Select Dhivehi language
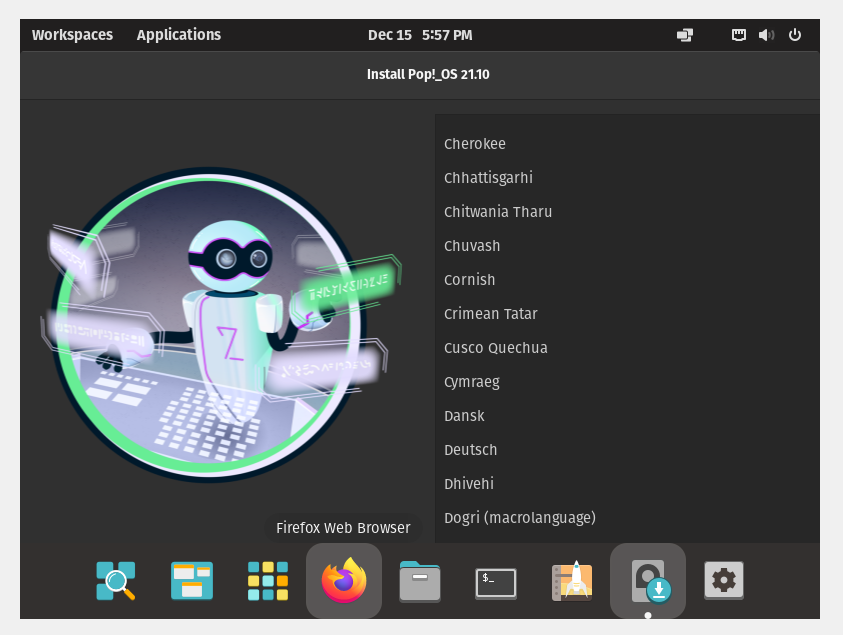 click(x=627, y=483)
